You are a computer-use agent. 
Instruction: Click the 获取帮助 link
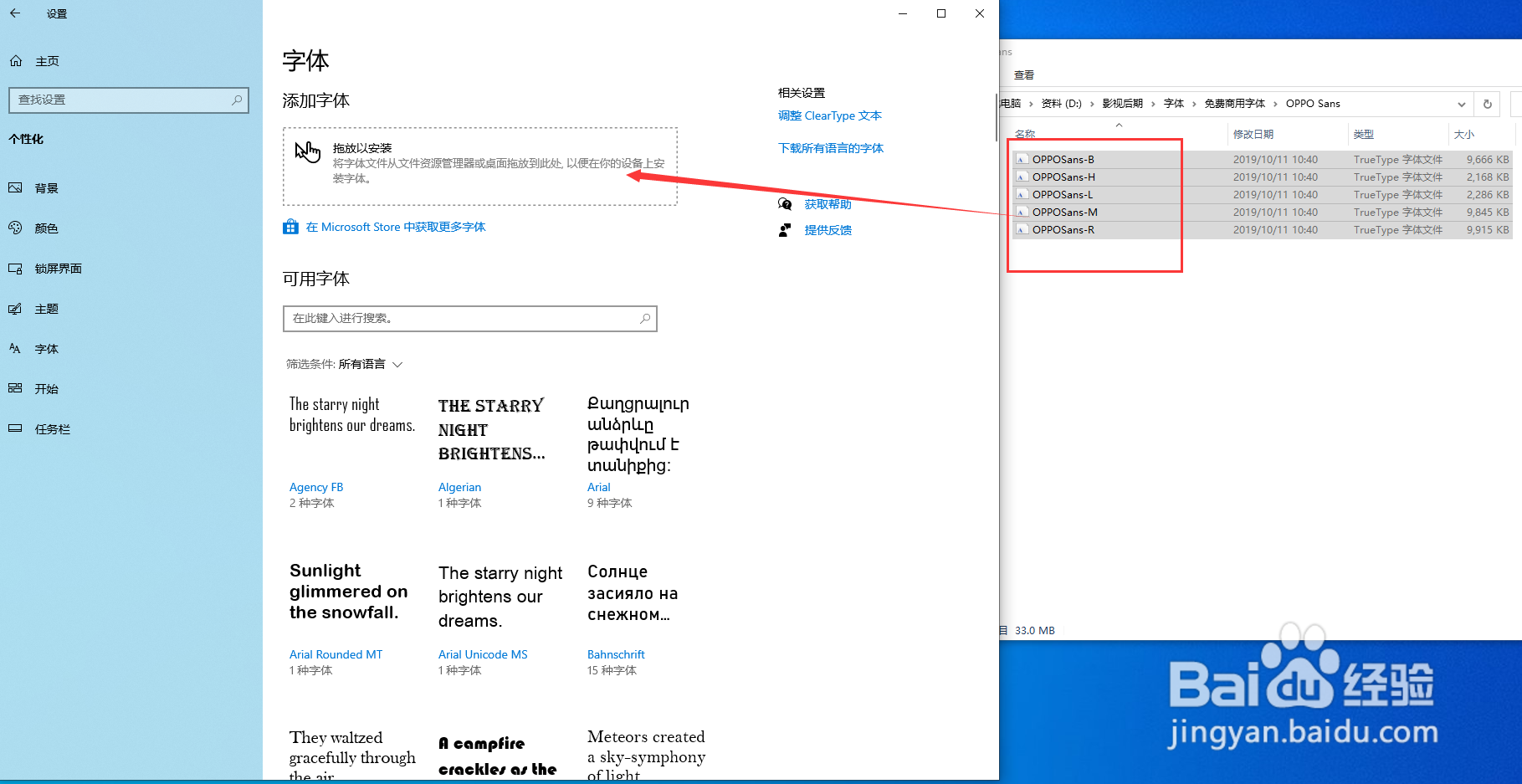click(828, 204)
